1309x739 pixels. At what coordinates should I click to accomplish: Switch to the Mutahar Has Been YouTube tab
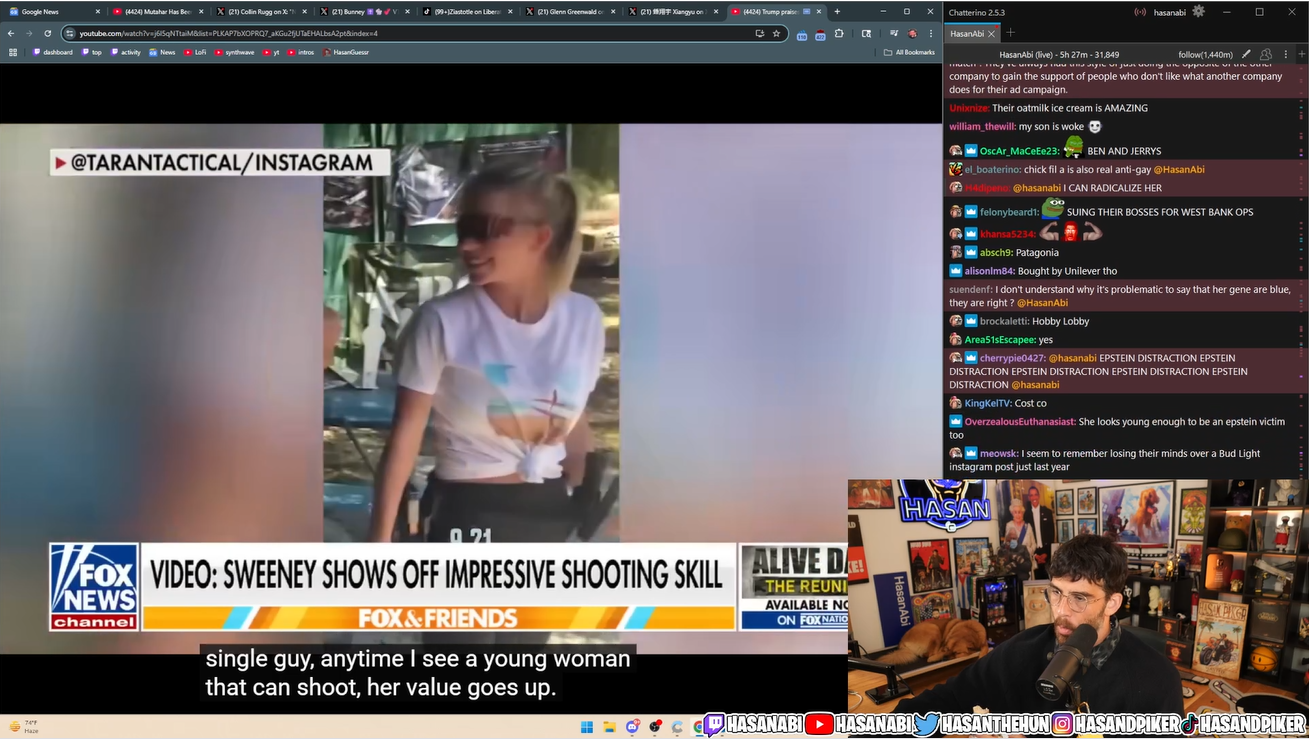point(158,12)
